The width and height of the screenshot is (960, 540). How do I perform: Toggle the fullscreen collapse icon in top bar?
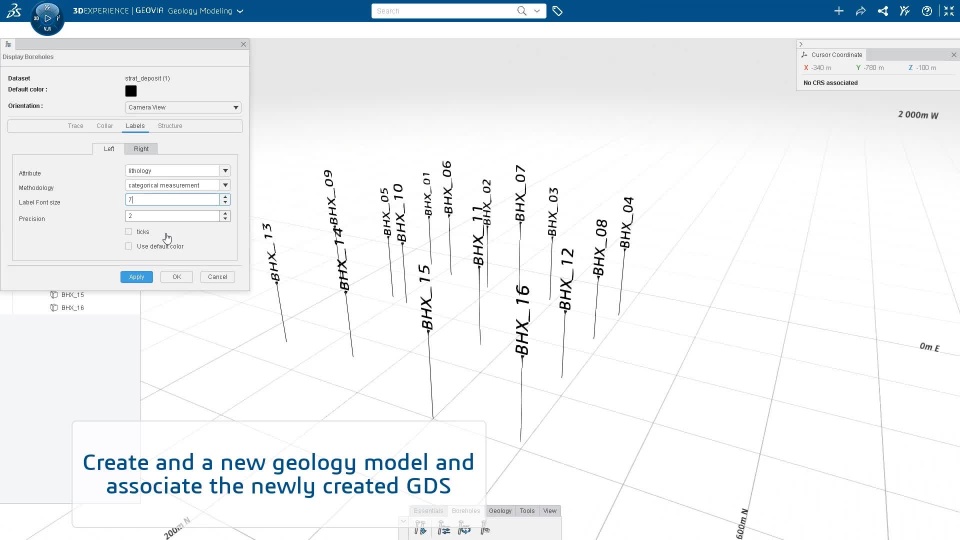[x=949, y=11]
